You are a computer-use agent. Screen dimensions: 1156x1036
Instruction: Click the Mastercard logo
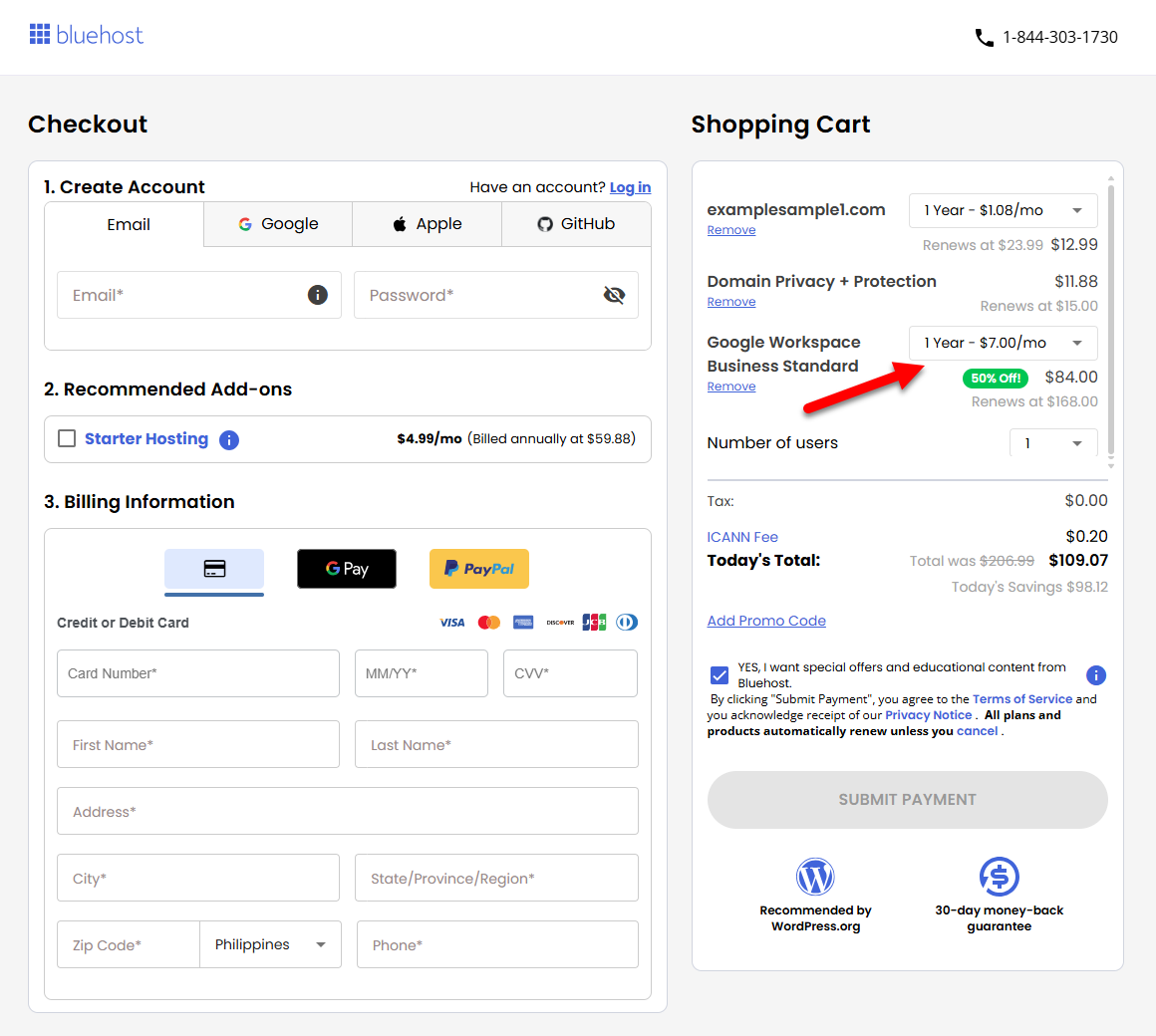point(488,623)
